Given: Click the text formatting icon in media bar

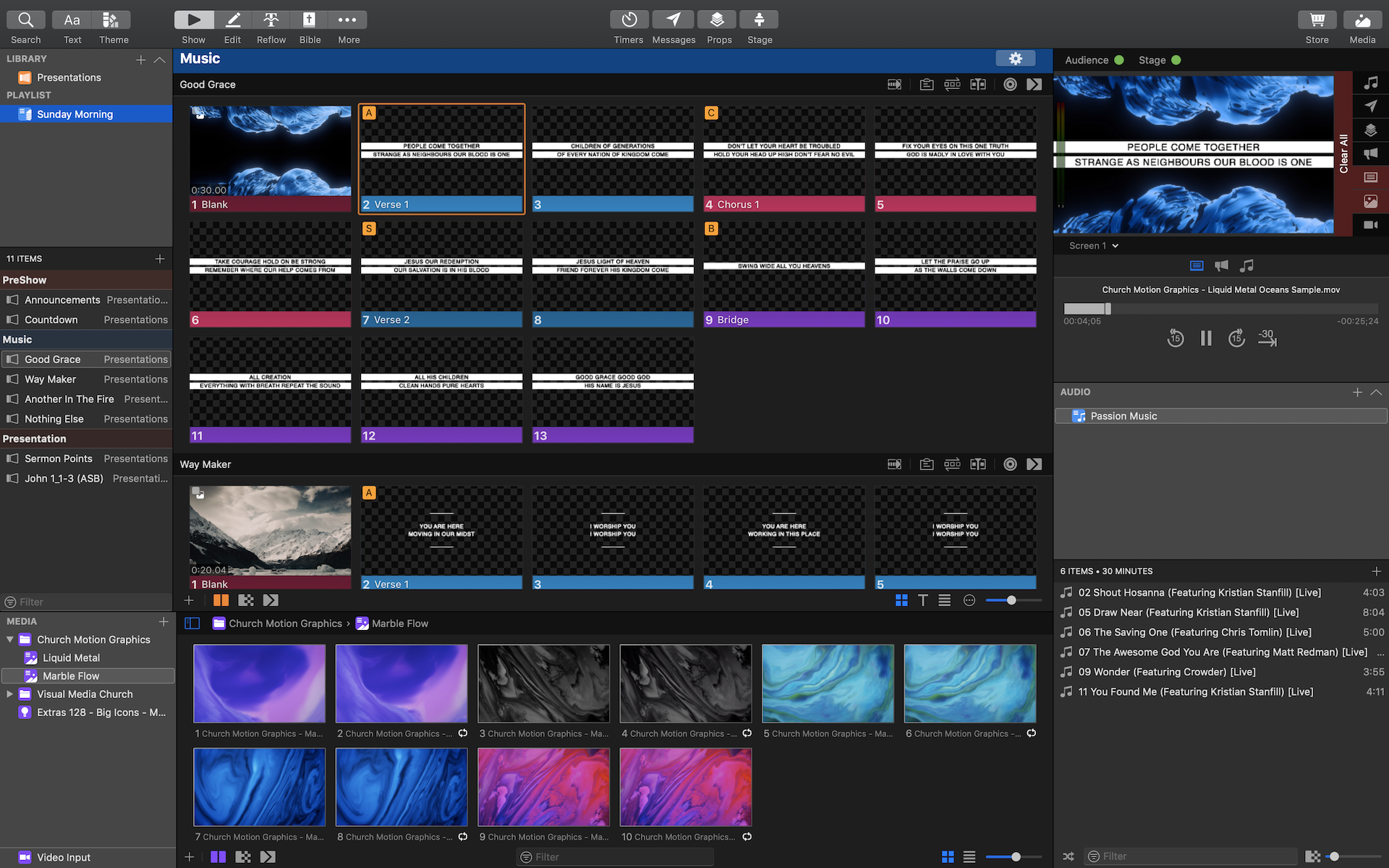Looking at the screenshot, I should coord(922,600).
